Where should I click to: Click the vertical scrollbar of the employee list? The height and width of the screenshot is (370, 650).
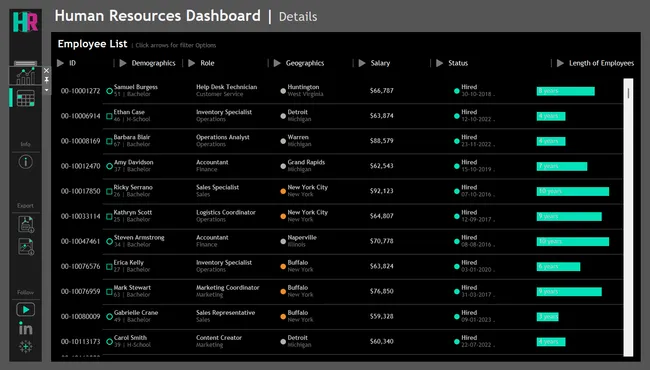(628, 217)
